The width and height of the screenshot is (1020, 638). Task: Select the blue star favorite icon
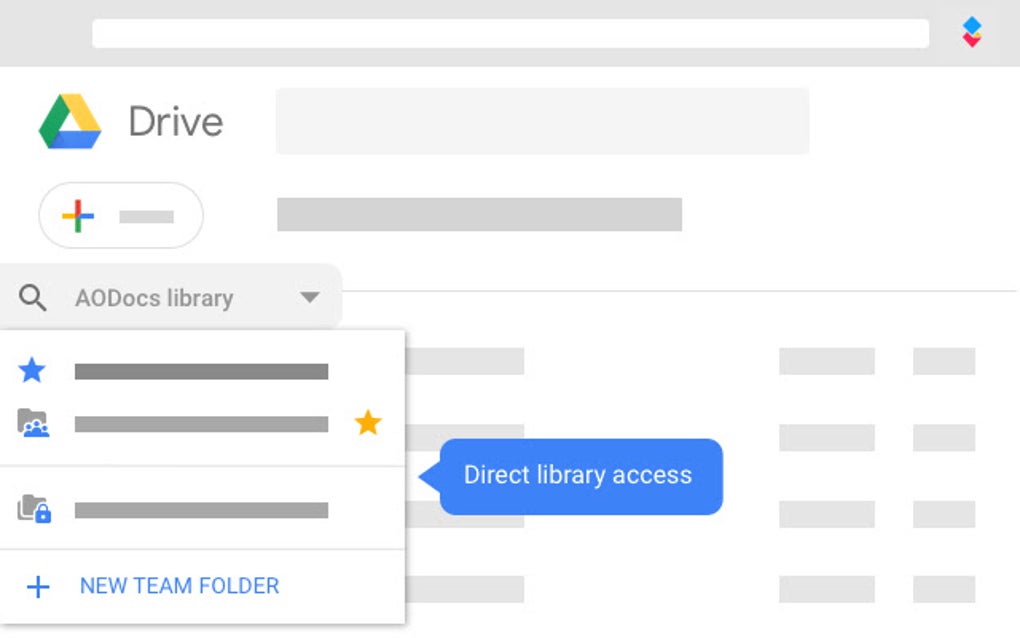point(32,370)
